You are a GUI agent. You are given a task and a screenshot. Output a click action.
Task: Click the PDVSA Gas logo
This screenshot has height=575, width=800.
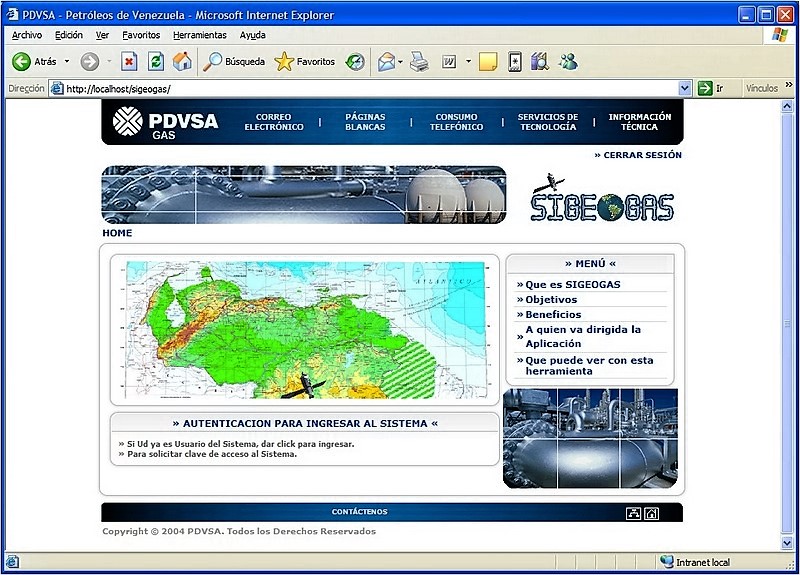click(165, 123)
